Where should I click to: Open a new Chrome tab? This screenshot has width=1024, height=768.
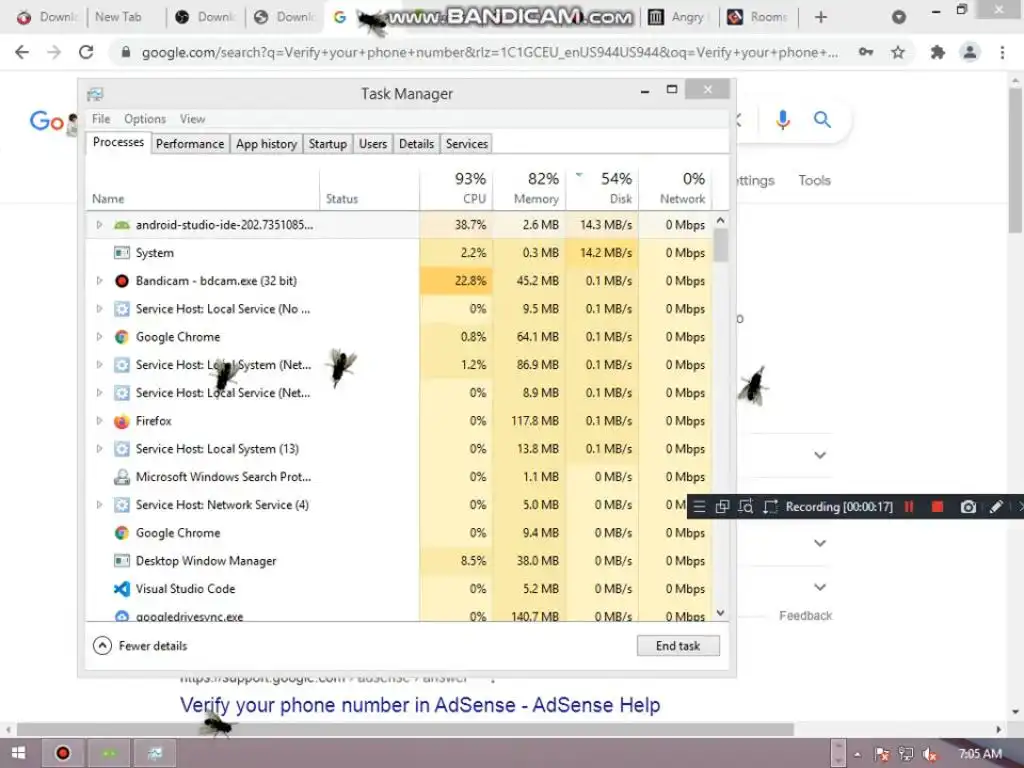point(821,18)
